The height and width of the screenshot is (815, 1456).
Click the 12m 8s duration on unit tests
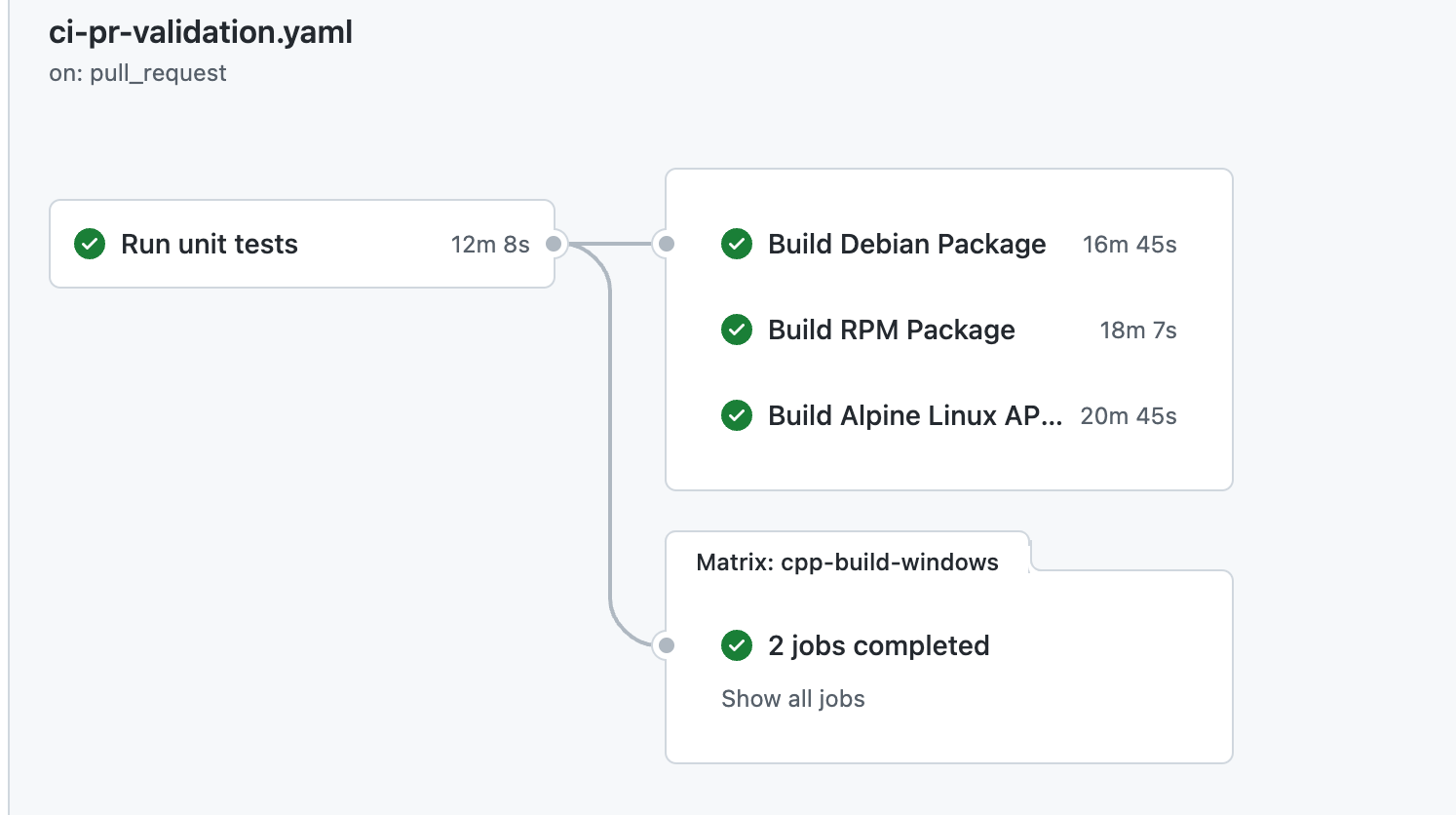coord(490,245)
